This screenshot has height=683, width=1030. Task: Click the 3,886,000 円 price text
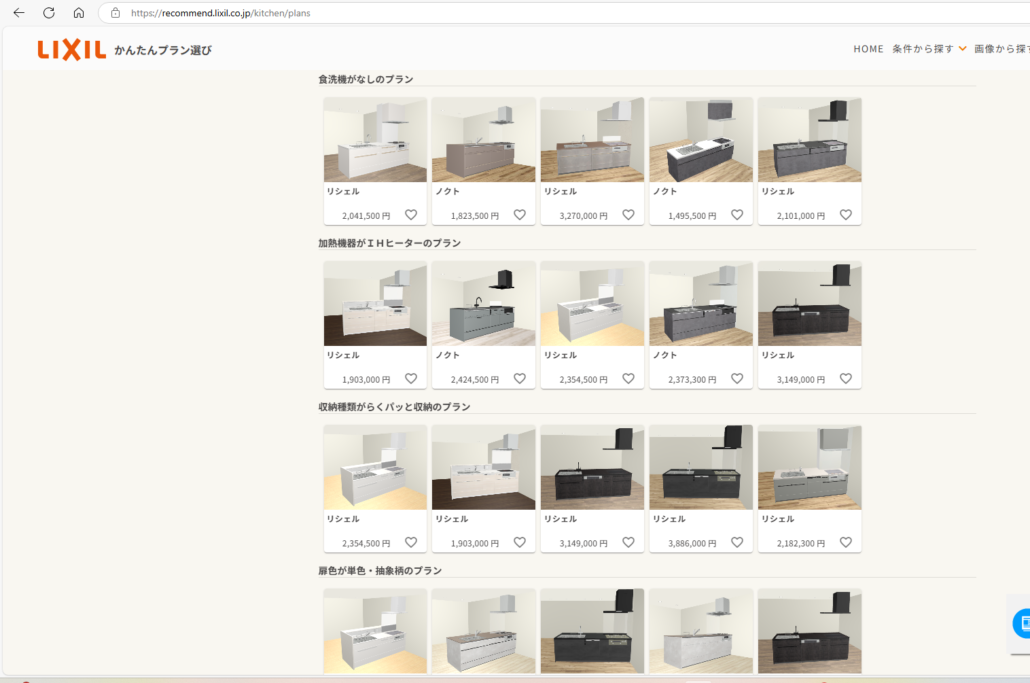[692, 543]
